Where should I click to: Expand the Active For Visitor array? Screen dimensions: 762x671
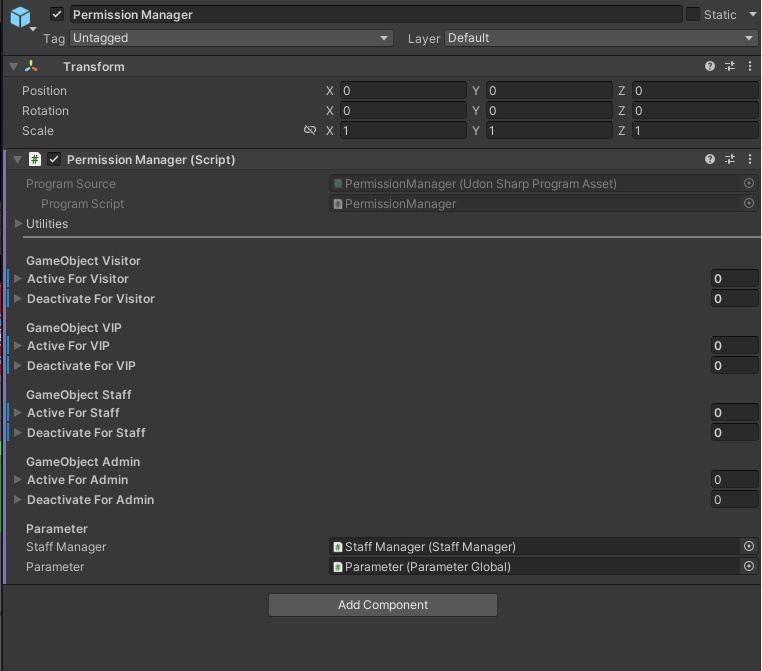click(x=18, y=278)
